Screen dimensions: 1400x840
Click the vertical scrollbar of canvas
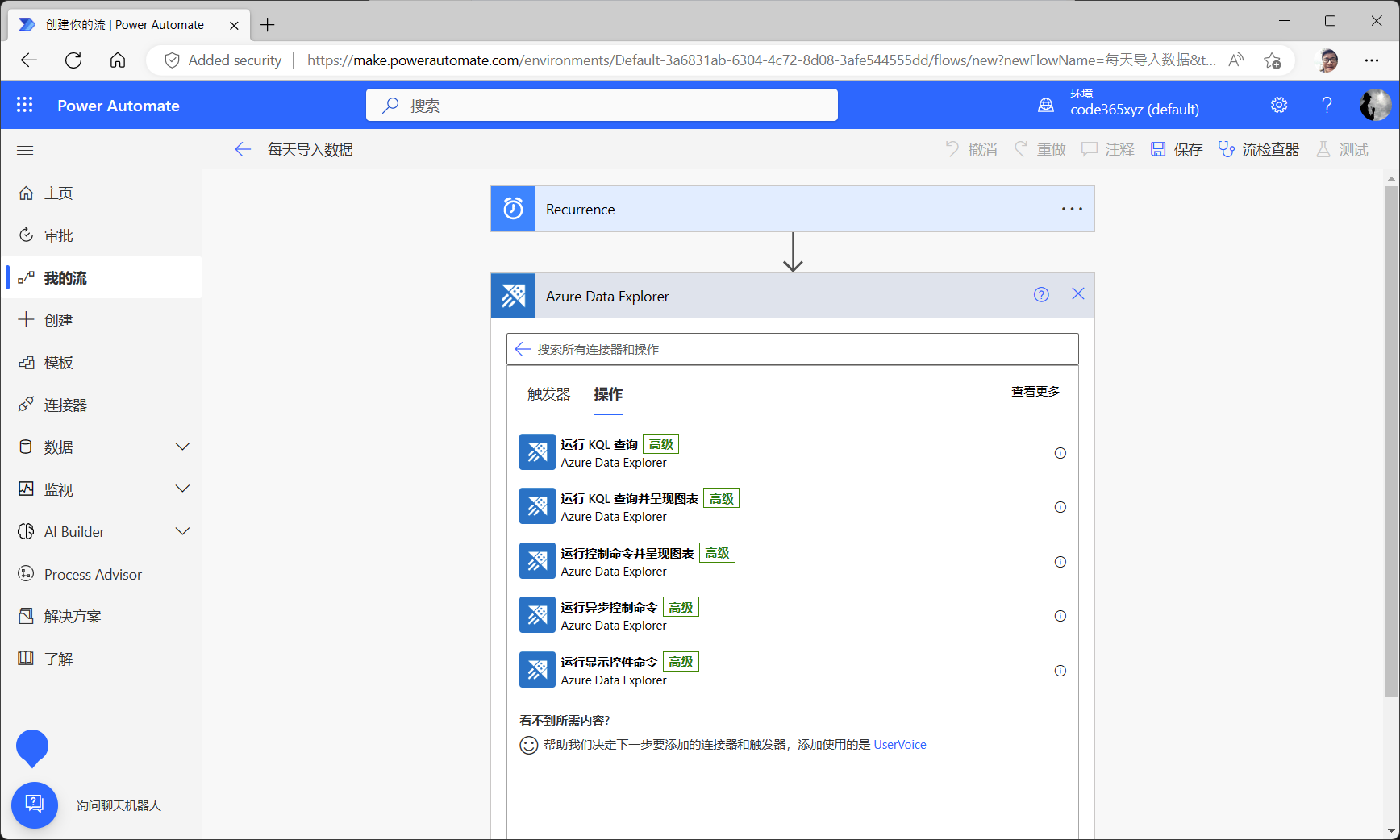tap(1391, 442)
